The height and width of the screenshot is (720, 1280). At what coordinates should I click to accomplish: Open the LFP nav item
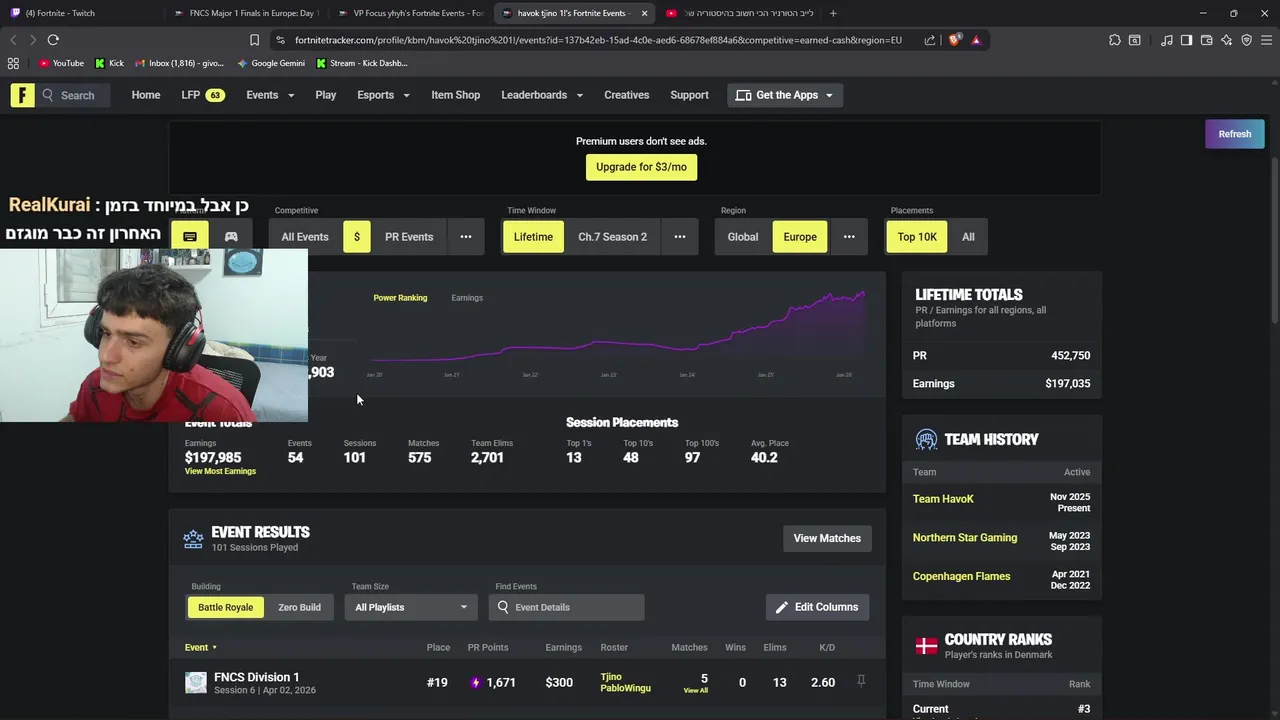click(202, 95)
